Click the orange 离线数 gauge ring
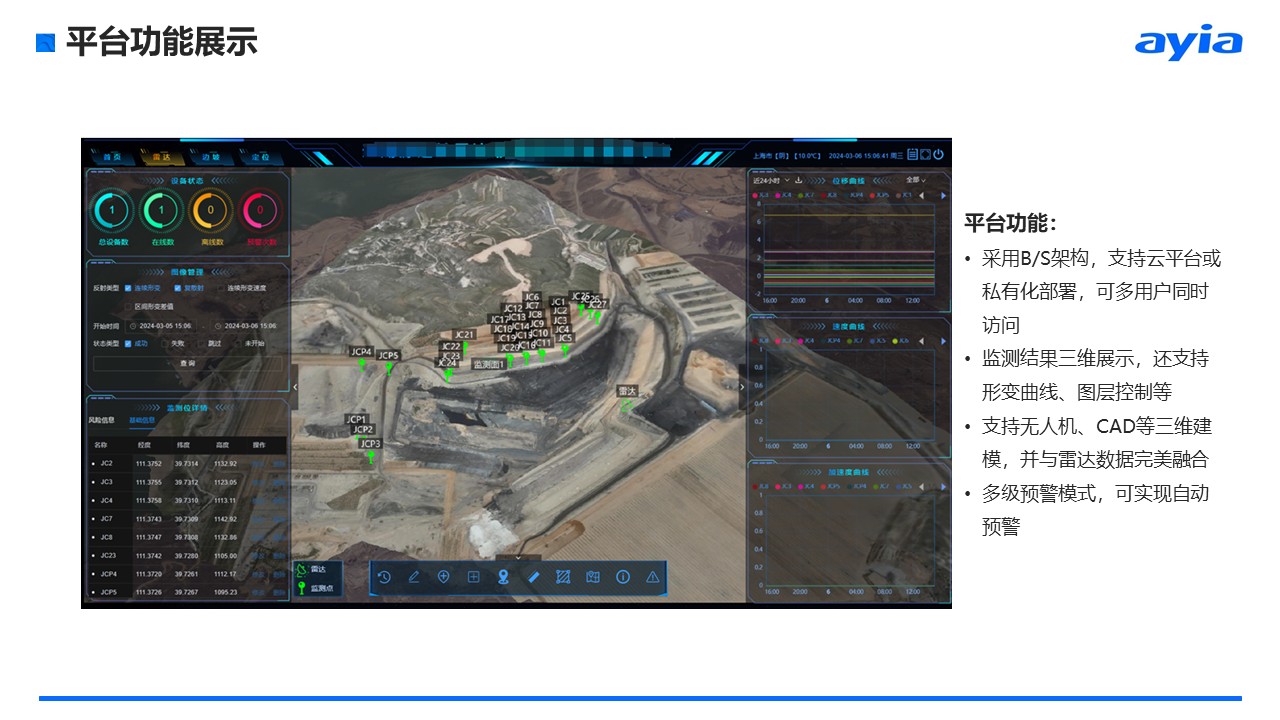 [x=210, y=211]
